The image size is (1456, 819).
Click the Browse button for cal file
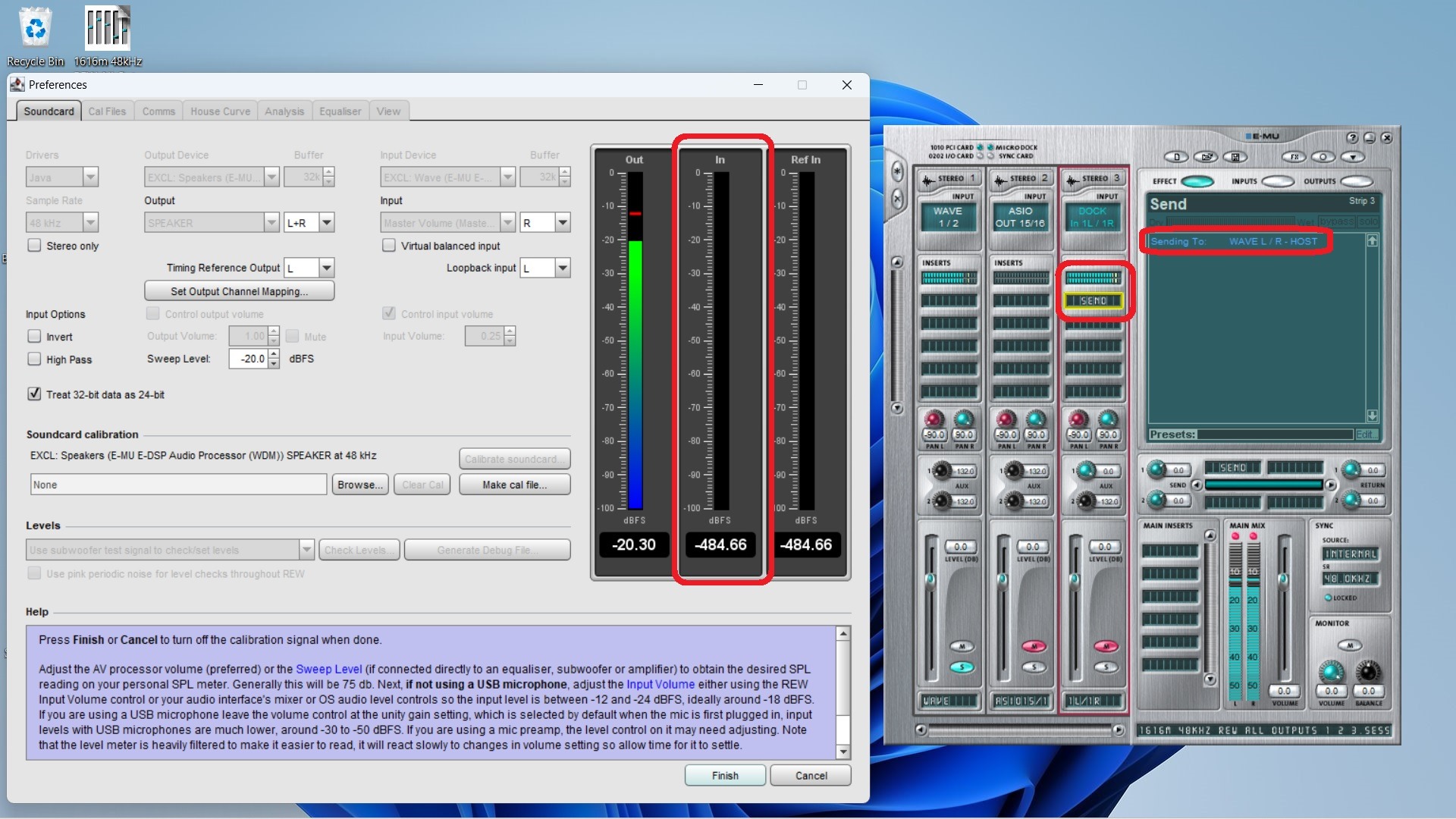pyautogui.click(x=360, y=485)
